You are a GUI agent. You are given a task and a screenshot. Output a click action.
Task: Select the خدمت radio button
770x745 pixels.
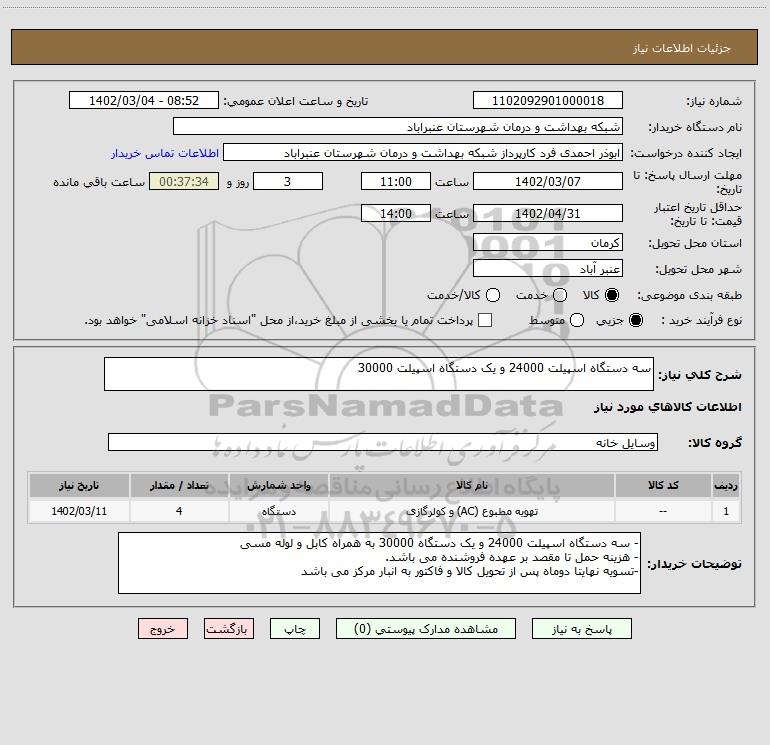pos(560,295)
